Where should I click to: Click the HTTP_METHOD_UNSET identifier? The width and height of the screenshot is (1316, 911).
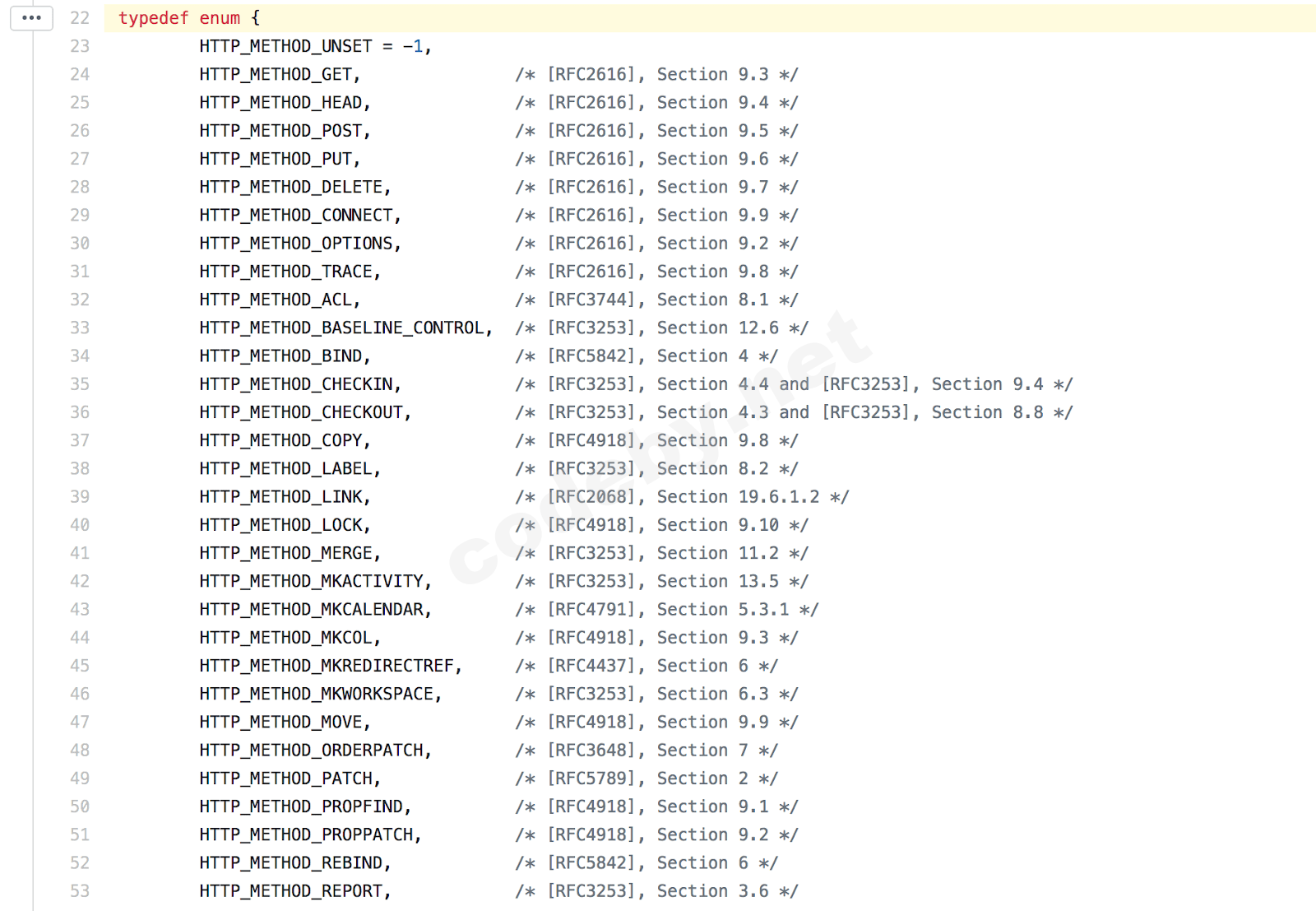pyautogui.click(x=285, y=46)
